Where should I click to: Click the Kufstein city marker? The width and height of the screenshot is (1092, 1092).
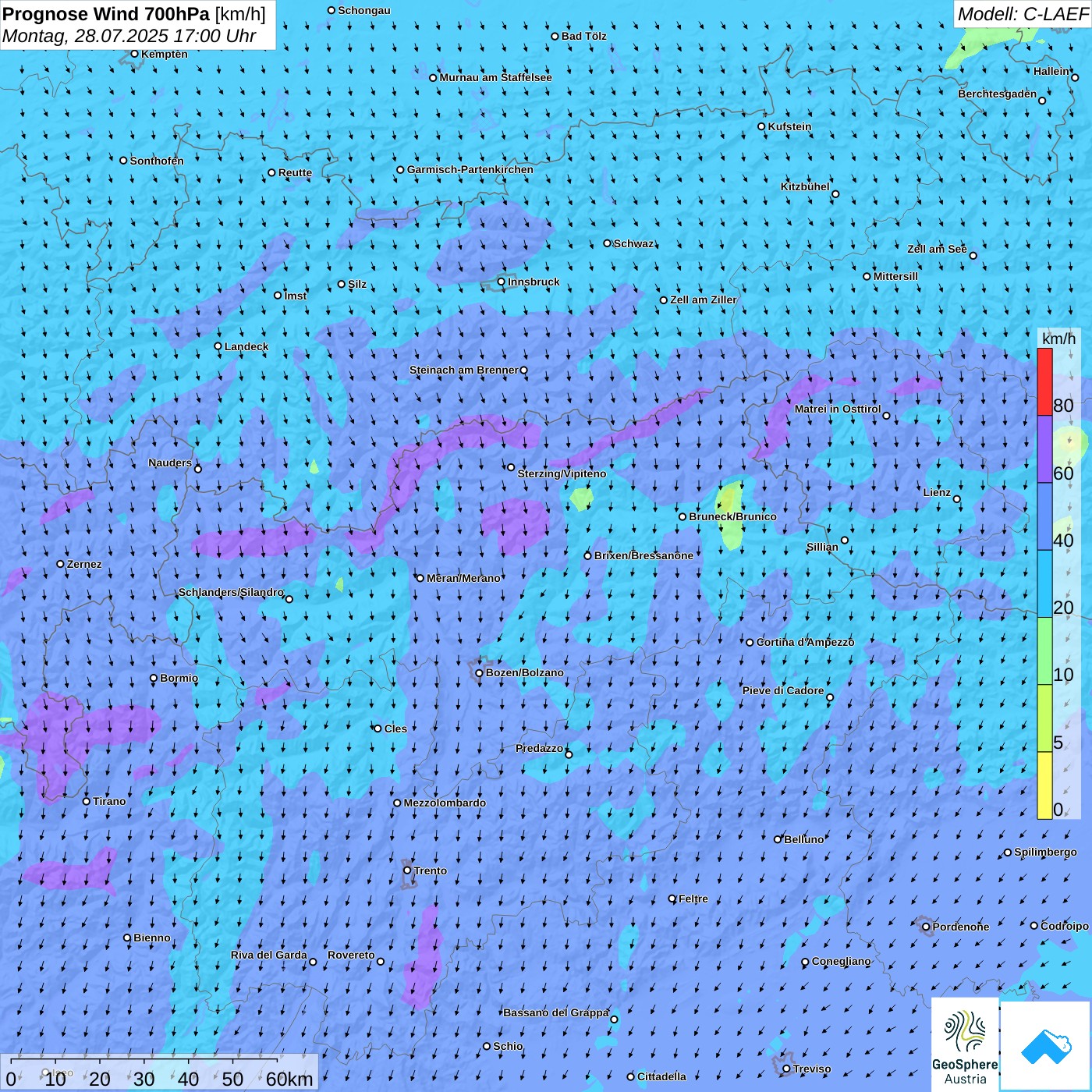pyautogui.click(x=761, y=126)
